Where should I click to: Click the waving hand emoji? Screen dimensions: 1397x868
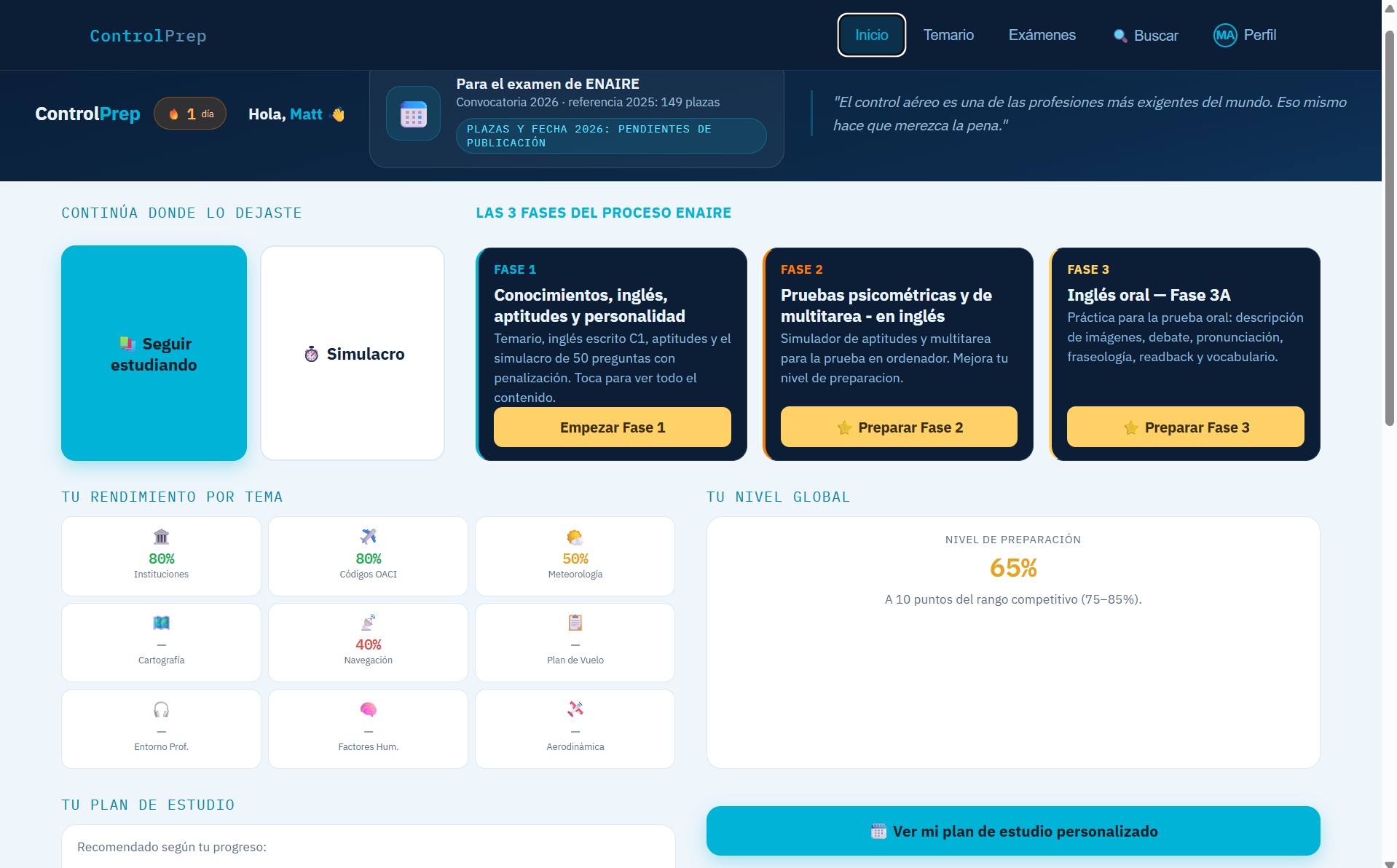(x=338, y=114)
